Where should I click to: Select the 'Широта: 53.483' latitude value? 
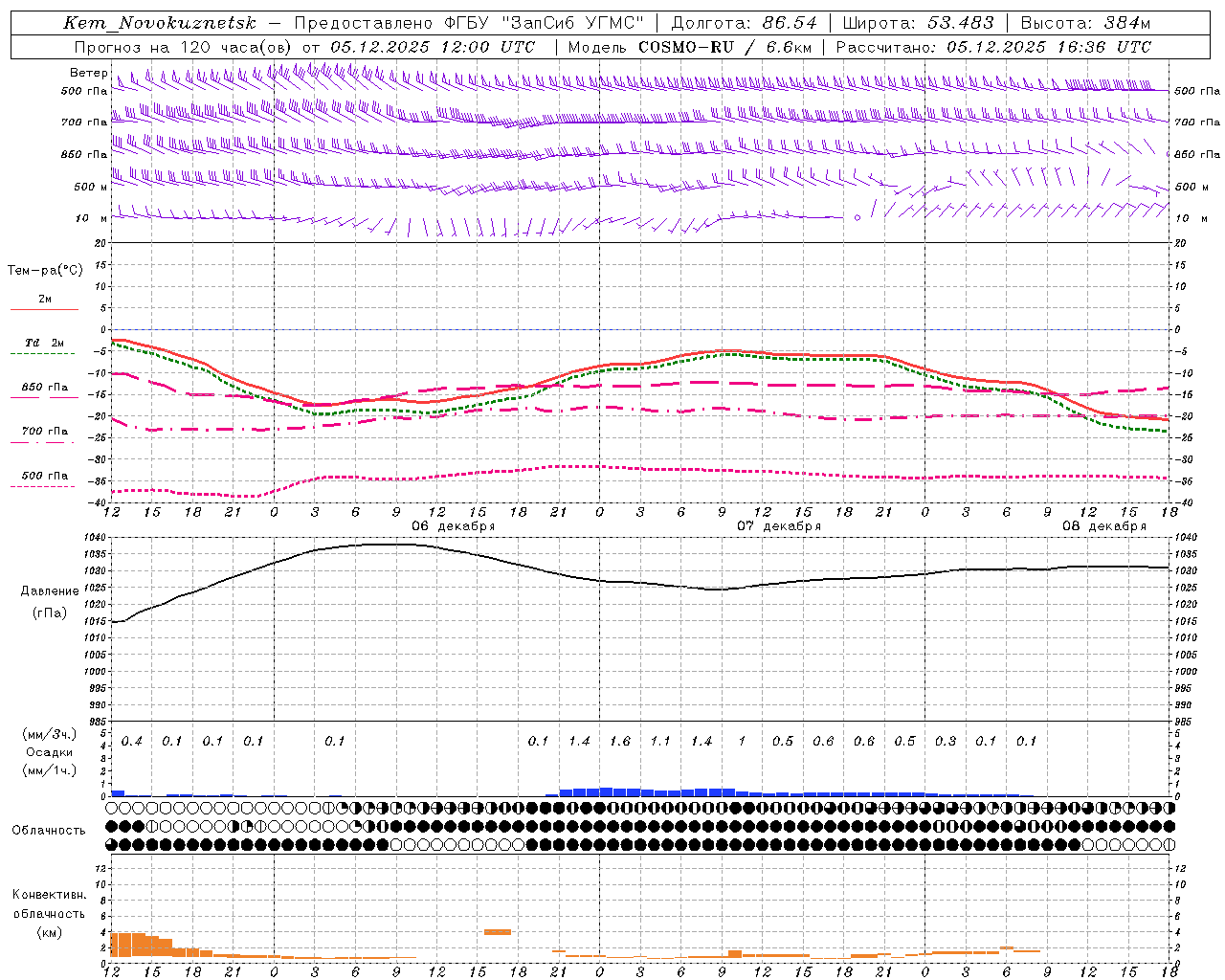coord(919,23)
